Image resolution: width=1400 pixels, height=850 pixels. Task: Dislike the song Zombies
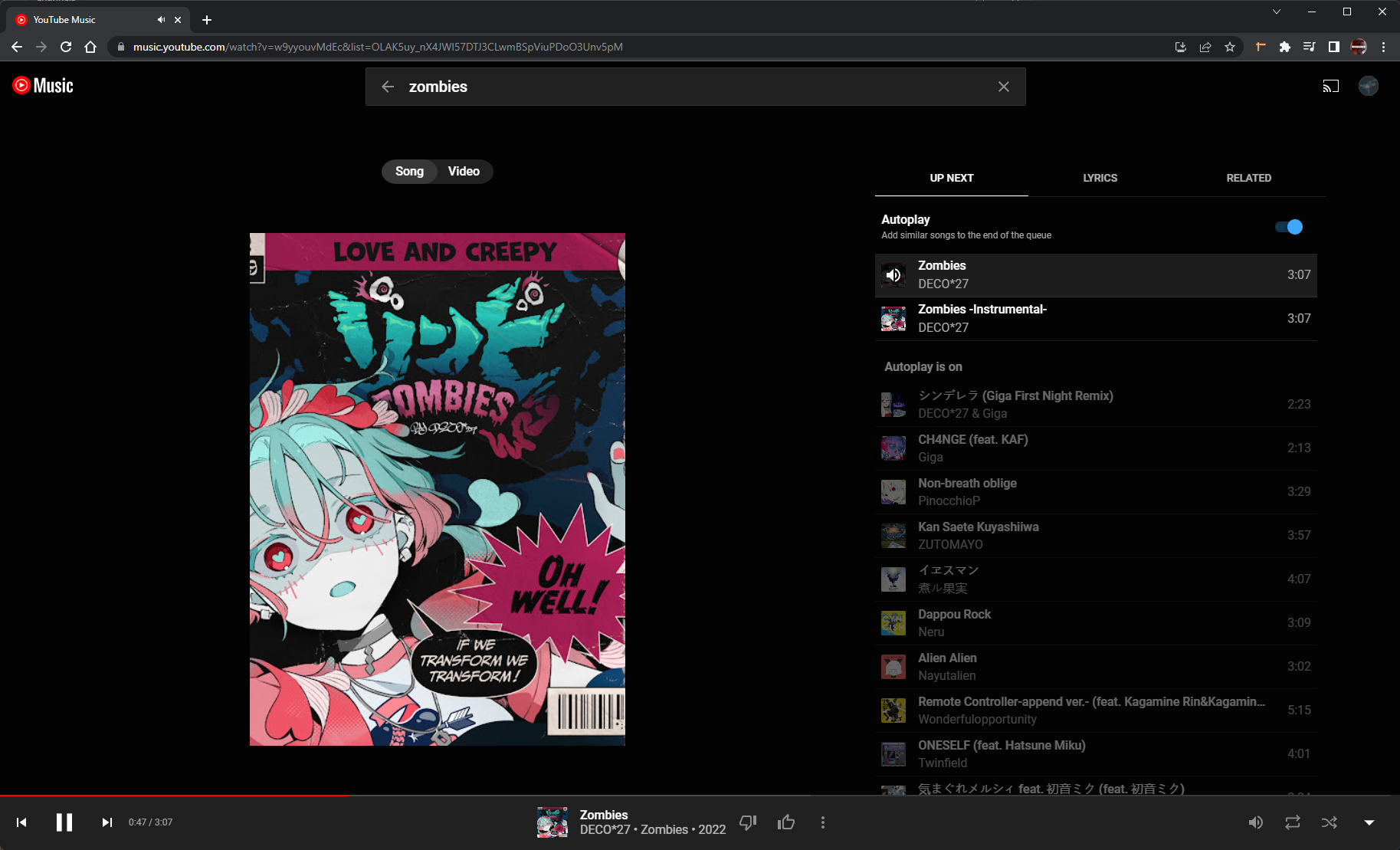(x=748, y=822)
